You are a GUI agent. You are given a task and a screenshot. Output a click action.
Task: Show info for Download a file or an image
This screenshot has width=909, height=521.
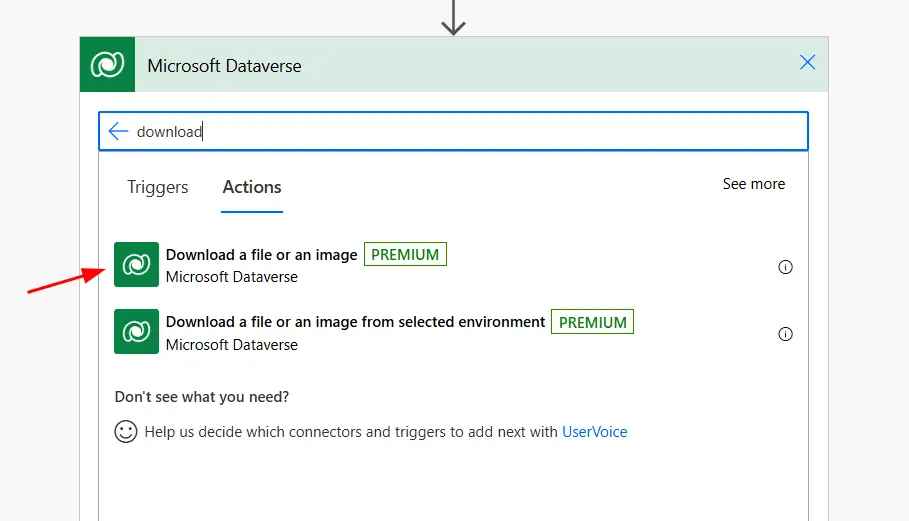785,267
